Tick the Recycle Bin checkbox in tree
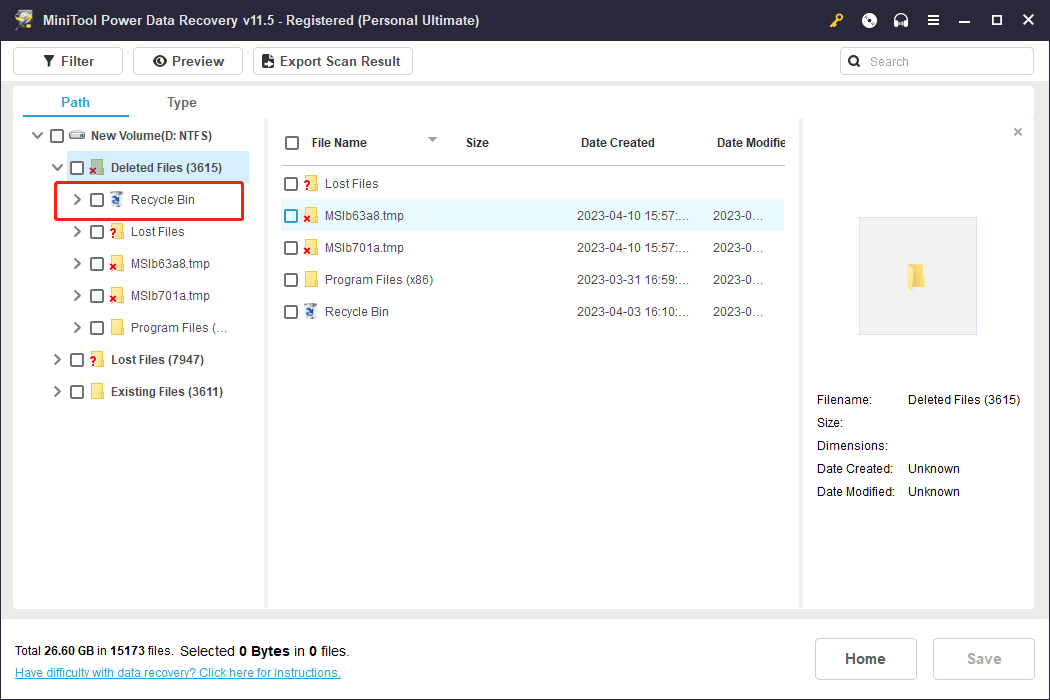The height and width of the screenshot is (700, 1050). [x=97, y=200]
